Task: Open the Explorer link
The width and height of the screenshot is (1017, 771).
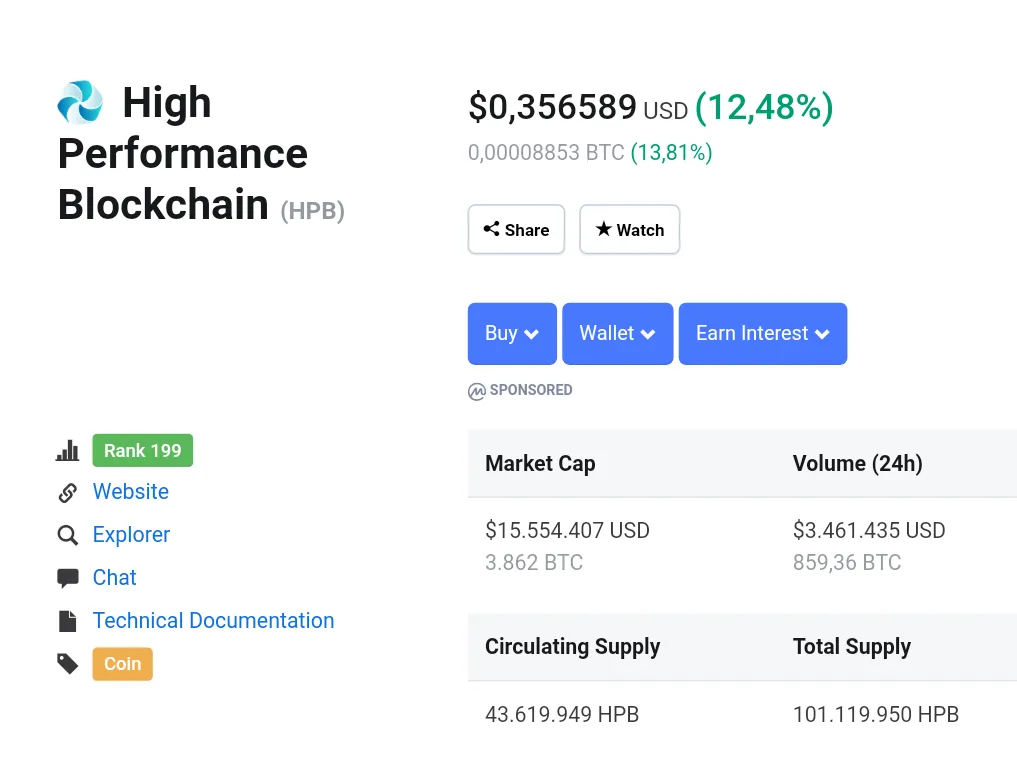Action: (132, 535)
